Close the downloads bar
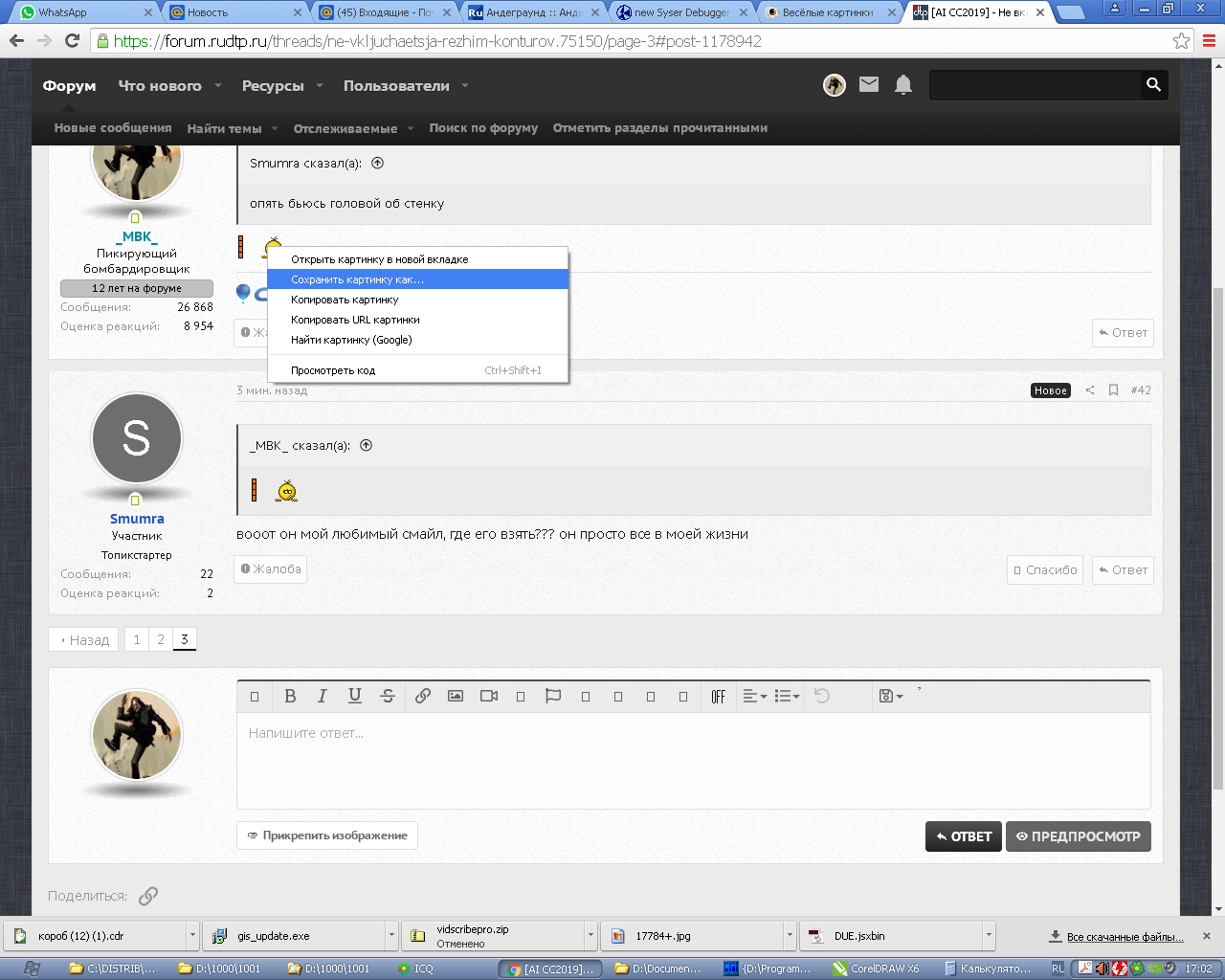Viewport: 1225px width, 980px height. pos(1206,936)
